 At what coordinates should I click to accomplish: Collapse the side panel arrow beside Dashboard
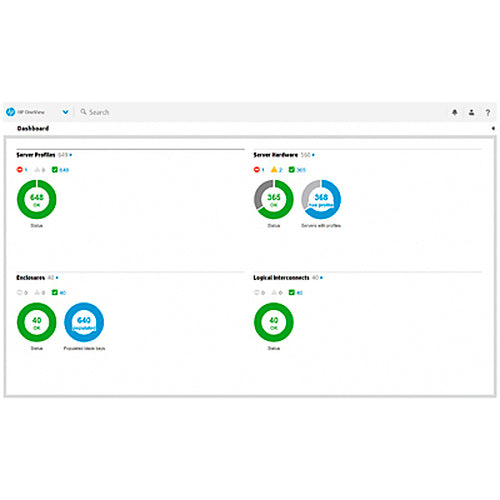pyautogui.click(x=493, y=128)
